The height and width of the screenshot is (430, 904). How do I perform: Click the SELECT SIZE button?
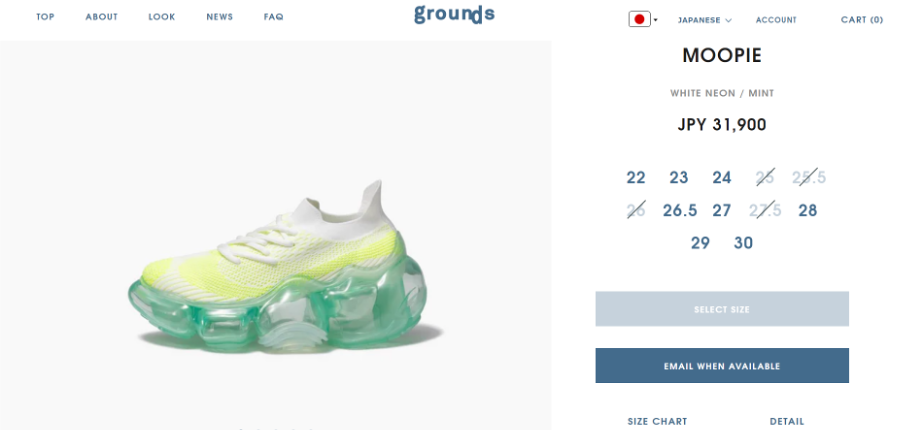[x=722, y=309]
